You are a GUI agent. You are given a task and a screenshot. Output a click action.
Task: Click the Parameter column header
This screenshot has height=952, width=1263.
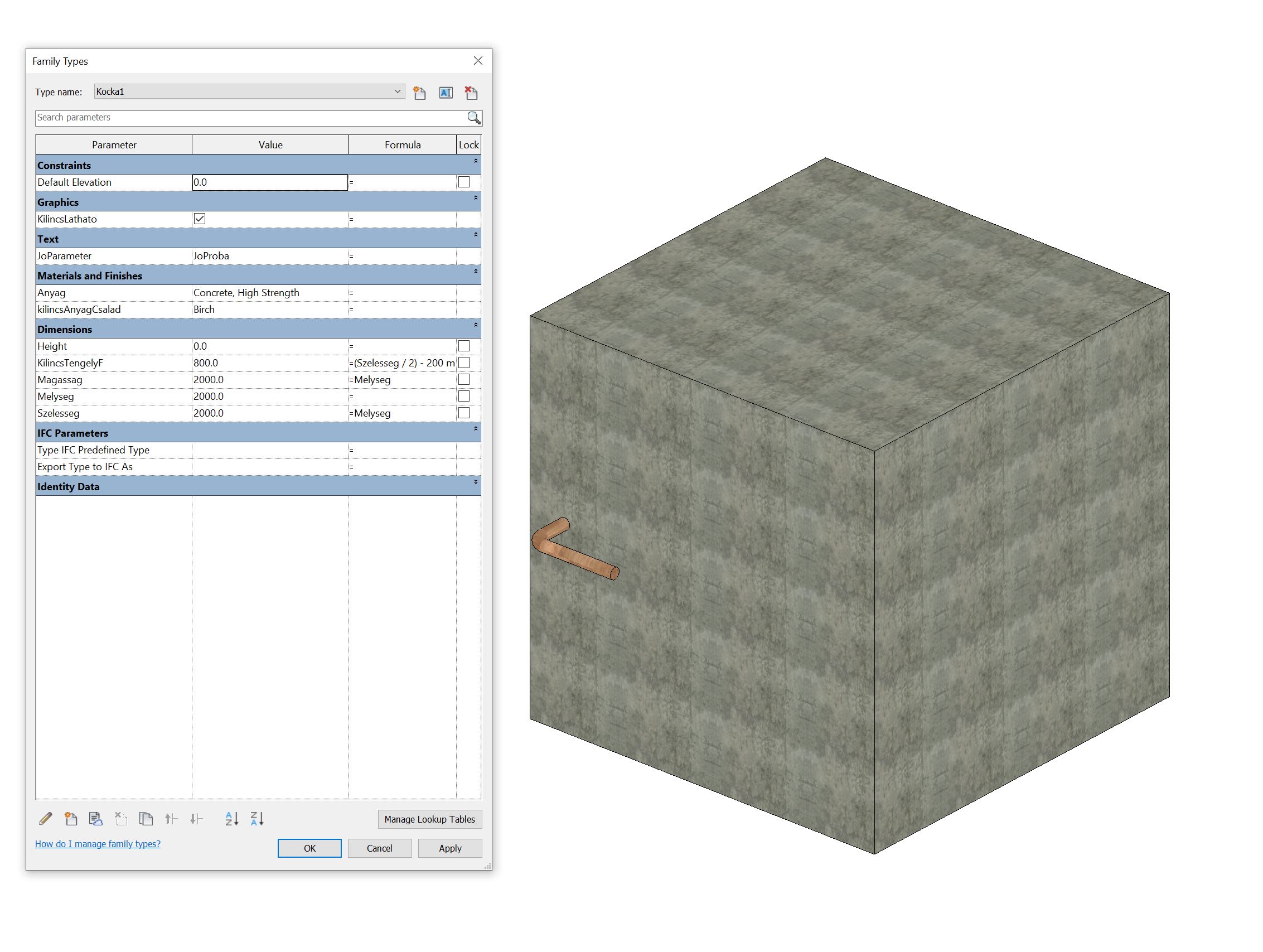(114, 144)
